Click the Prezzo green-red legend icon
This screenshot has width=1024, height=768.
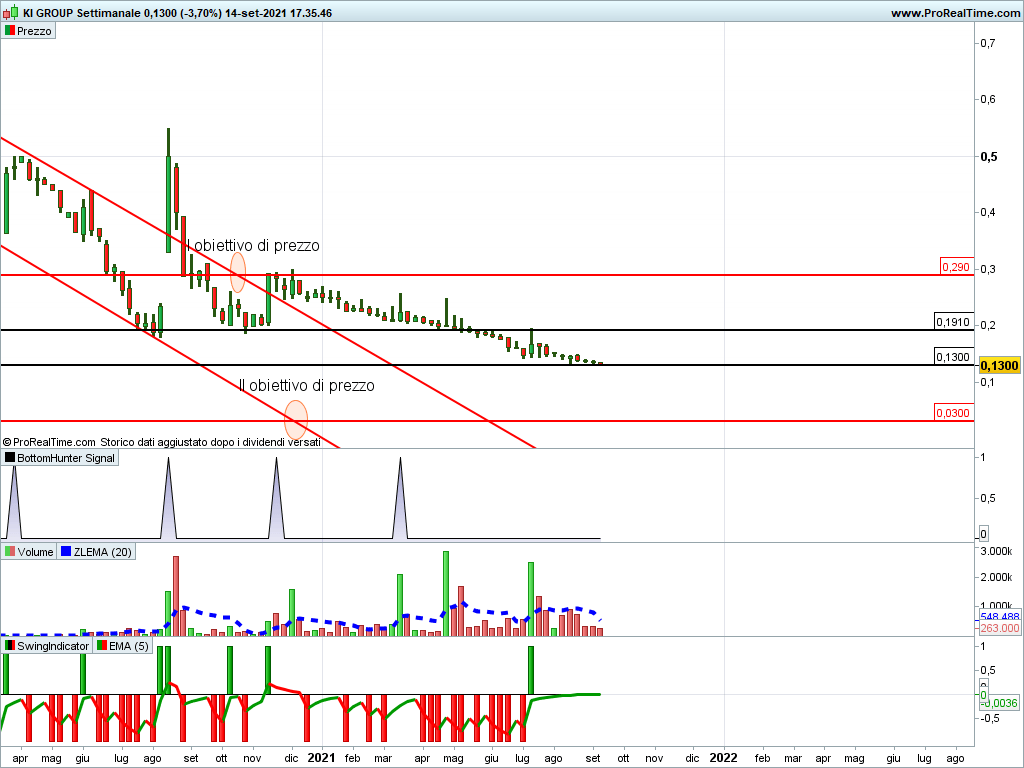point(10,31)
